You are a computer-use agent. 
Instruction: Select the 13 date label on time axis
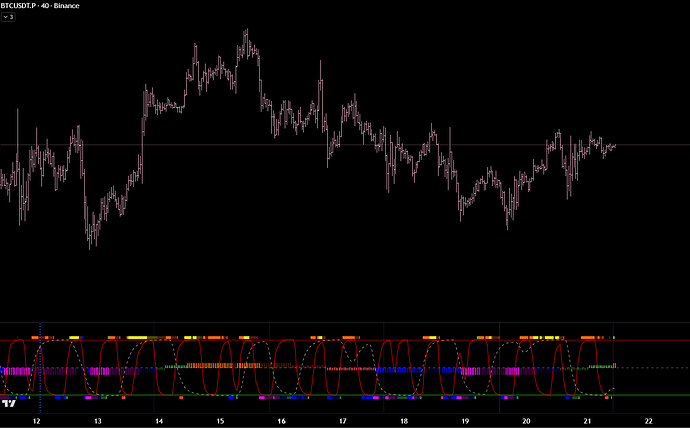pyautogui.click(x=98, y=421)
